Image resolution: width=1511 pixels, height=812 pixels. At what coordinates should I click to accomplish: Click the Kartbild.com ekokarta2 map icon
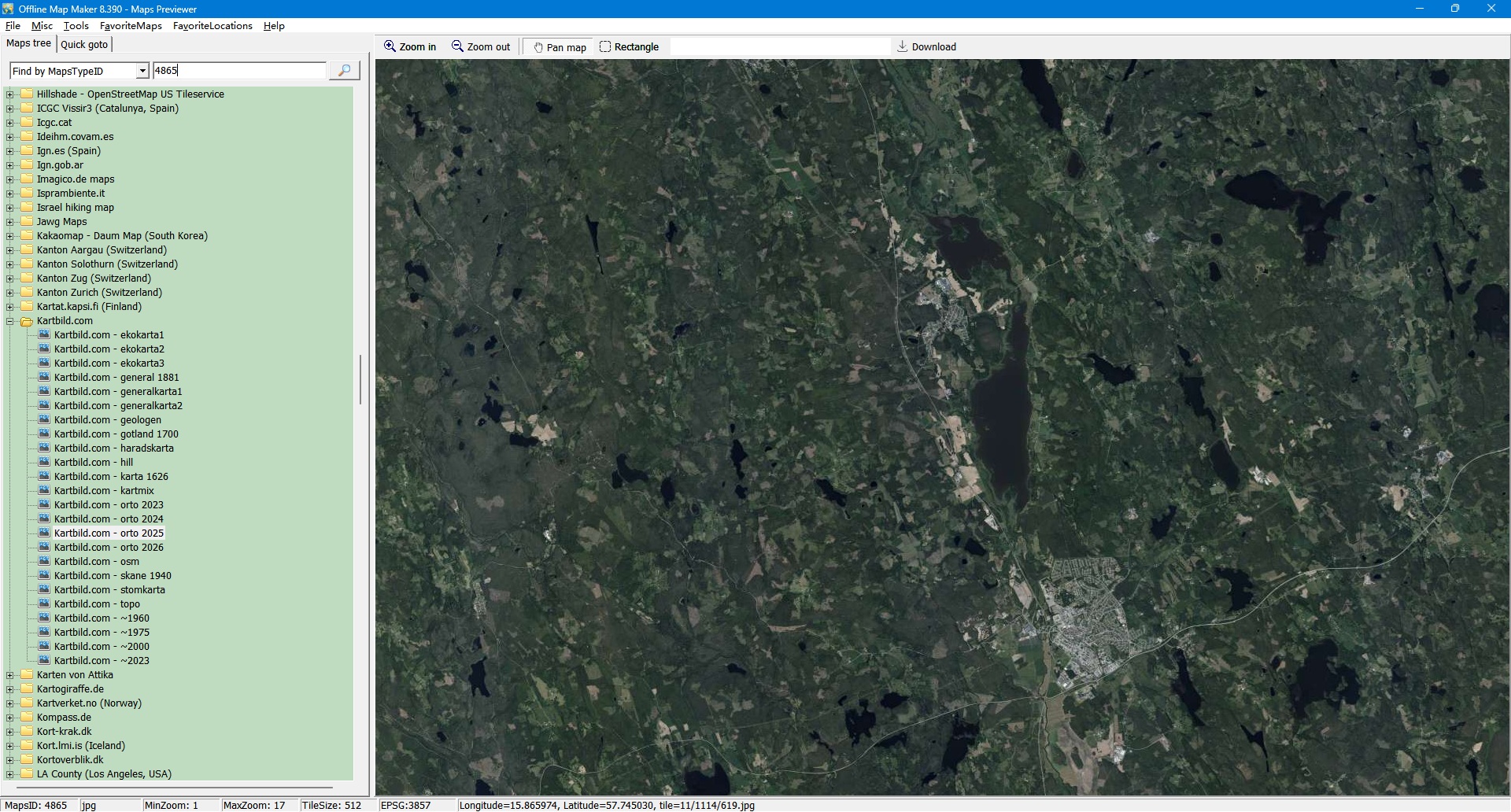[x=44, y=349]
